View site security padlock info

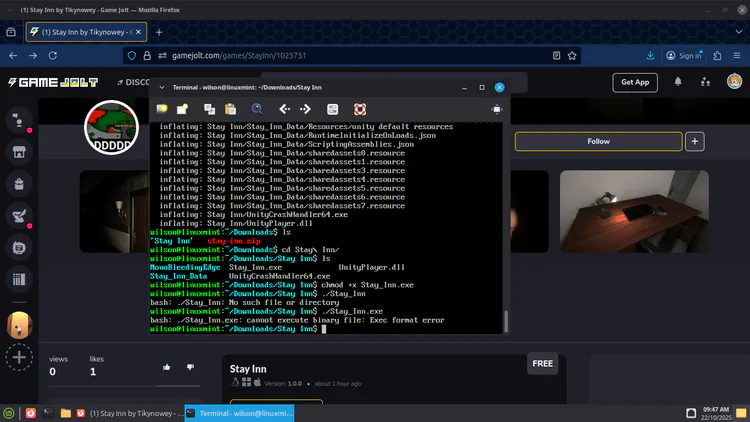click(x=147, y=56)
